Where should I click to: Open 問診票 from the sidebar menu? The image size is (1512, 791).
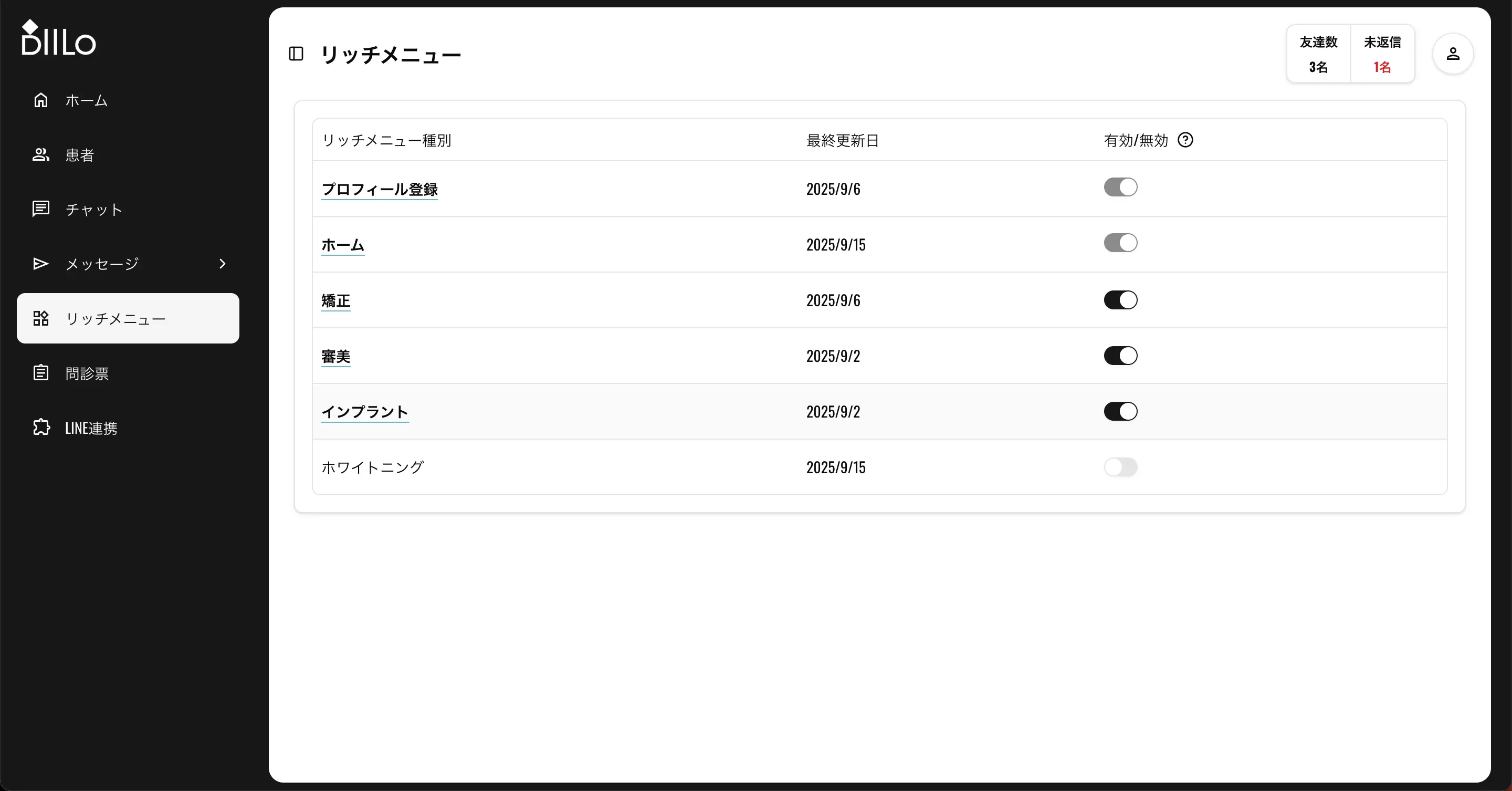click(87, 373)
